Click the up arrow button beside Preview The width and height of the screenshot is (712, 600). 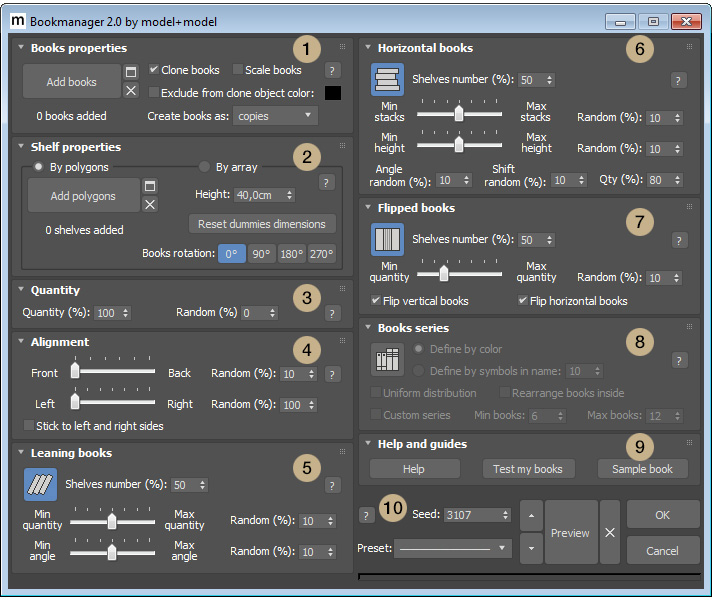pos(531,516)
